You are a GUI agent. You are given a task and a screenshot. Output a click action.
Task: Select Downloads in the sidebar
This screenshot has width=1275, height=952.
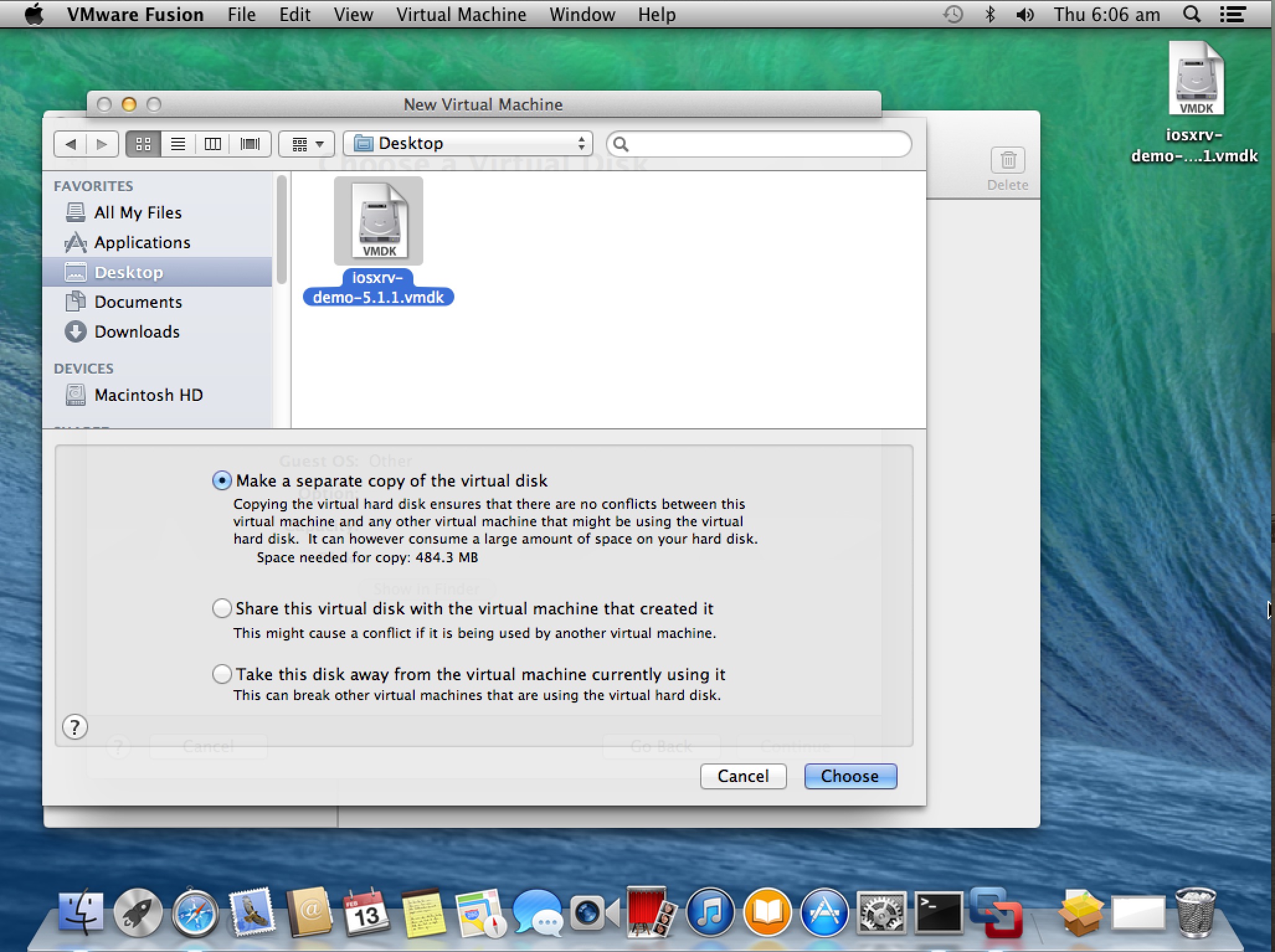[158, 332]
